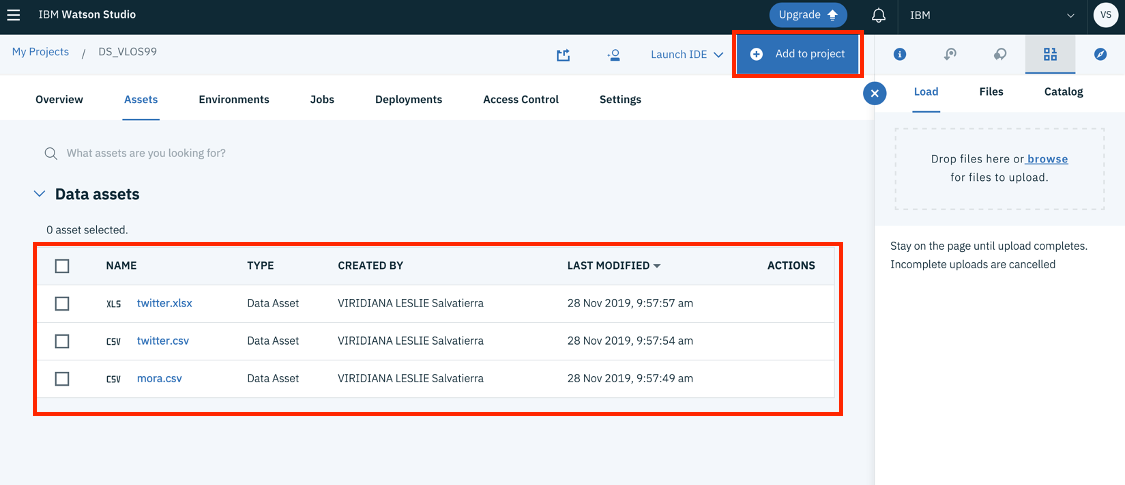Open the Launch IDE dropdown

pos(687,55)
